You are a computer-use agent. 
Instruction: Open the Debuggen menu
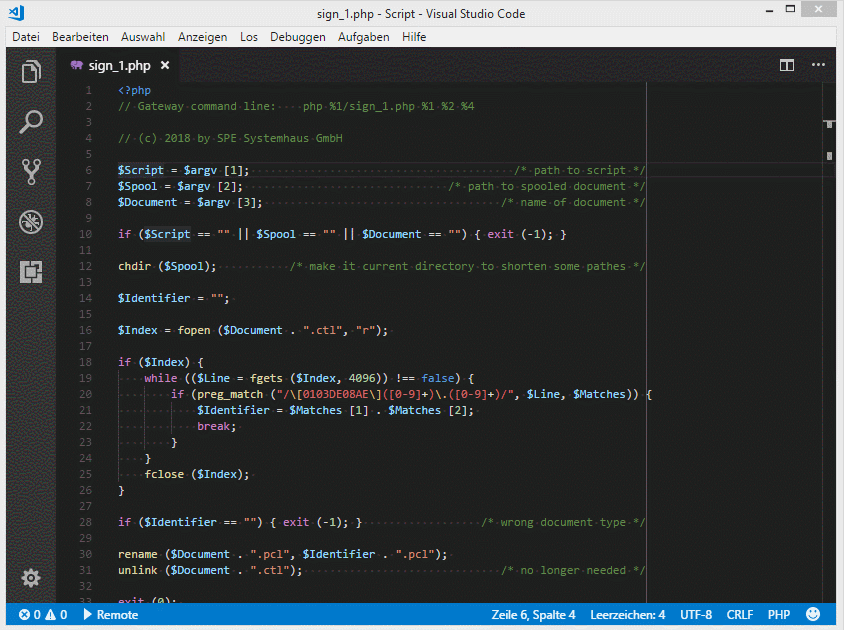pyautogui.click(x=298, y=37)
